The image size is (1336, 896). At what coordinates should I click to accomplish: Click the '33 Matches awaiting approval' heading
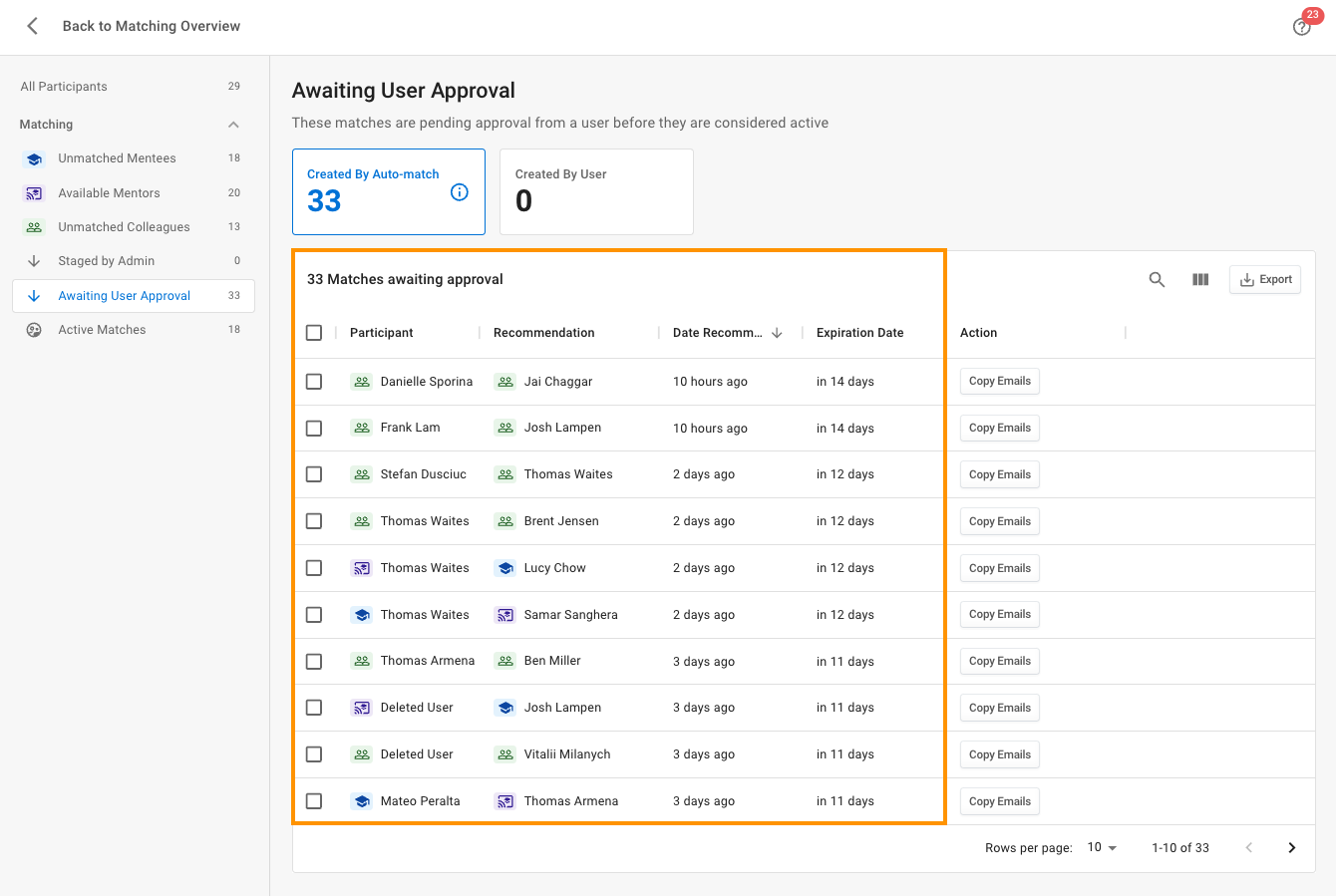405,280
